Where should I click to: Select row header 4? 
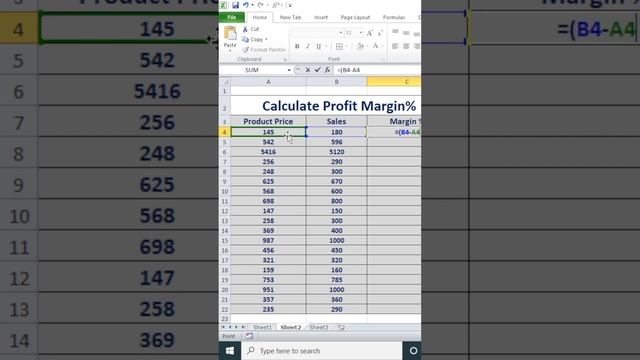point(224,132)
